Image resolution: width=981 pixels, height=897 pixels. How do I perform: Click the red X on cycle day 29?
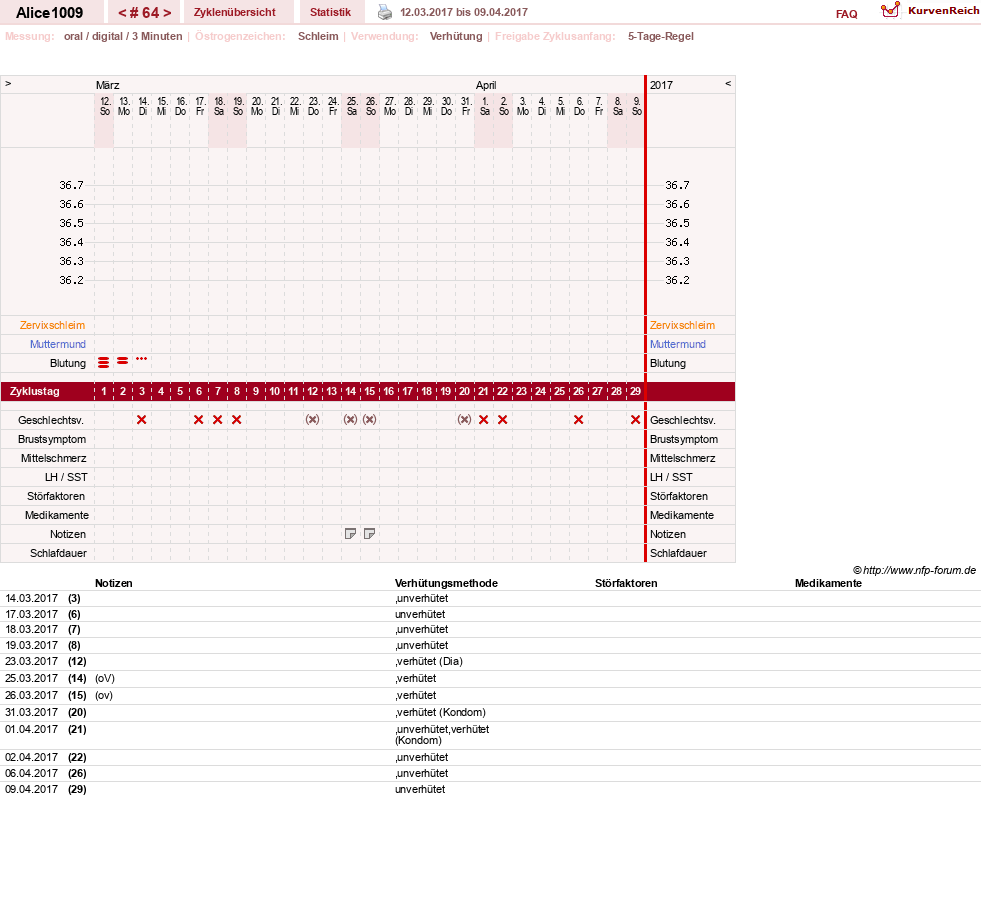pyautogui.click(x=635, y=420)
